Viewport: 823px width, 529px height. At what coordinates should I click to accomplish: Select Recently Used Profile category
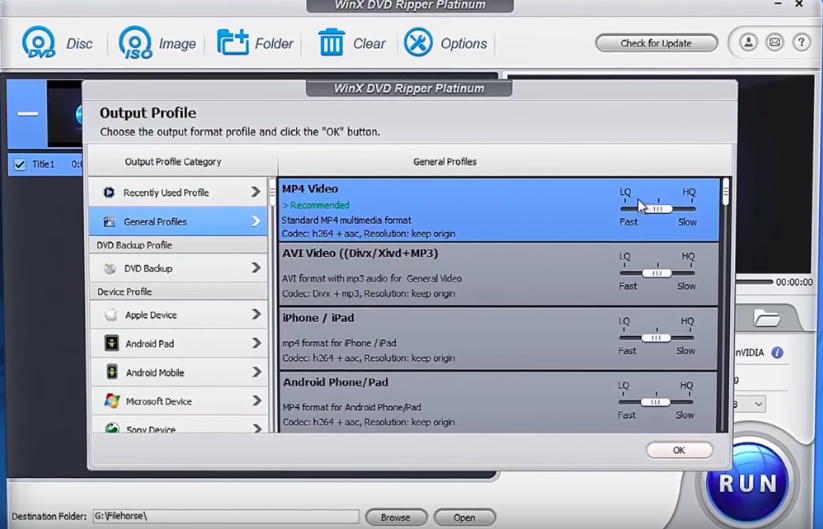coord(178,193)
